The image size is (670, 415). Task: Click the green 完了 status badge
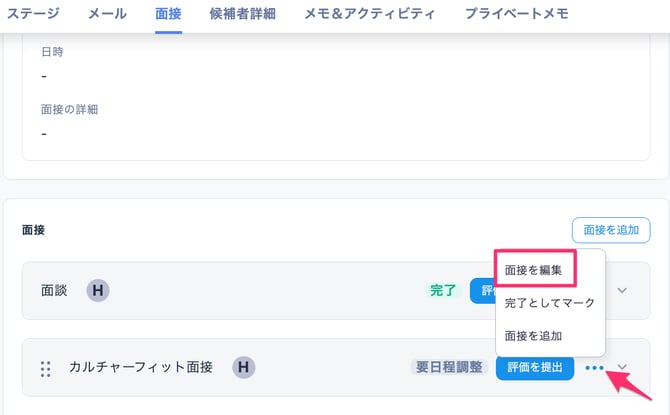pos(442,291)
